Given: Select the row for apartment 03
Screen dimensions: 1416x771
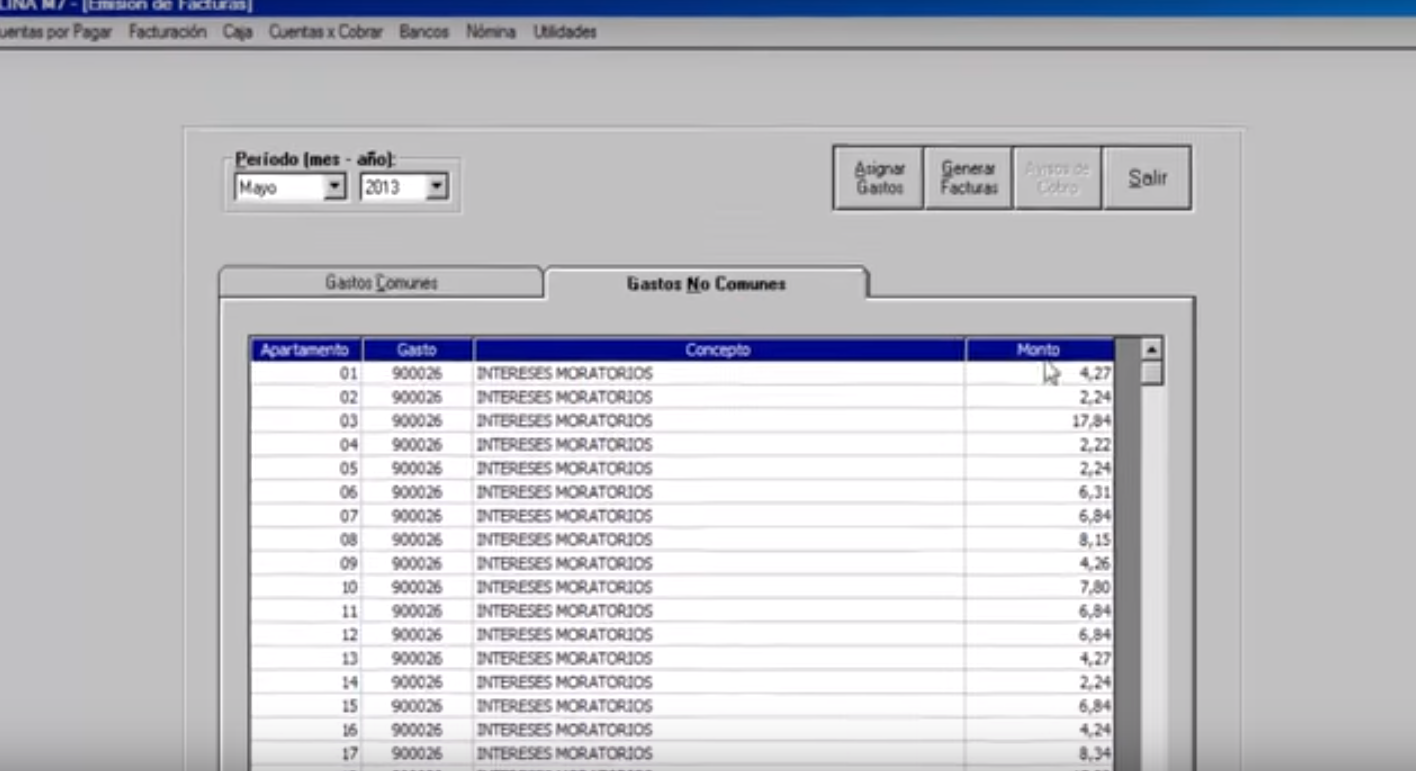Looking at the screenshot, I should (681, 421).
